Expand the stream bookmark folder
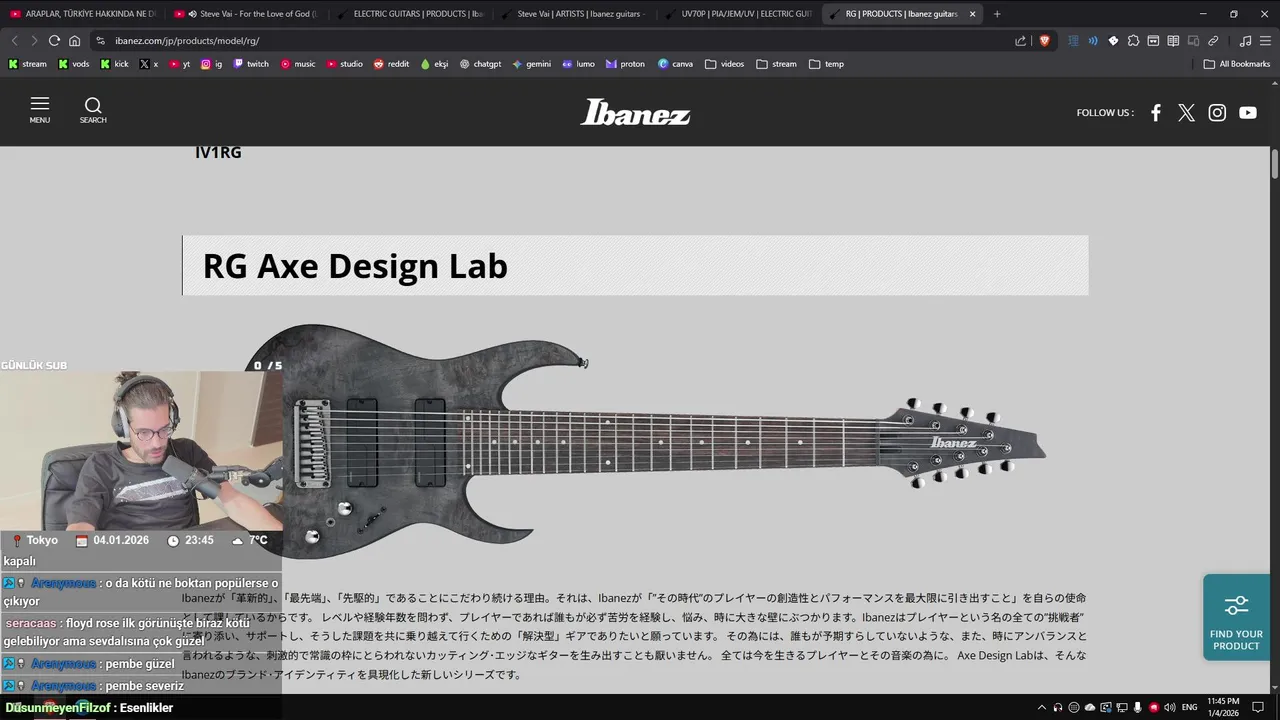The height and width of the screenshot is (720, 1280). pyautogui.click(x=777, y=64)
